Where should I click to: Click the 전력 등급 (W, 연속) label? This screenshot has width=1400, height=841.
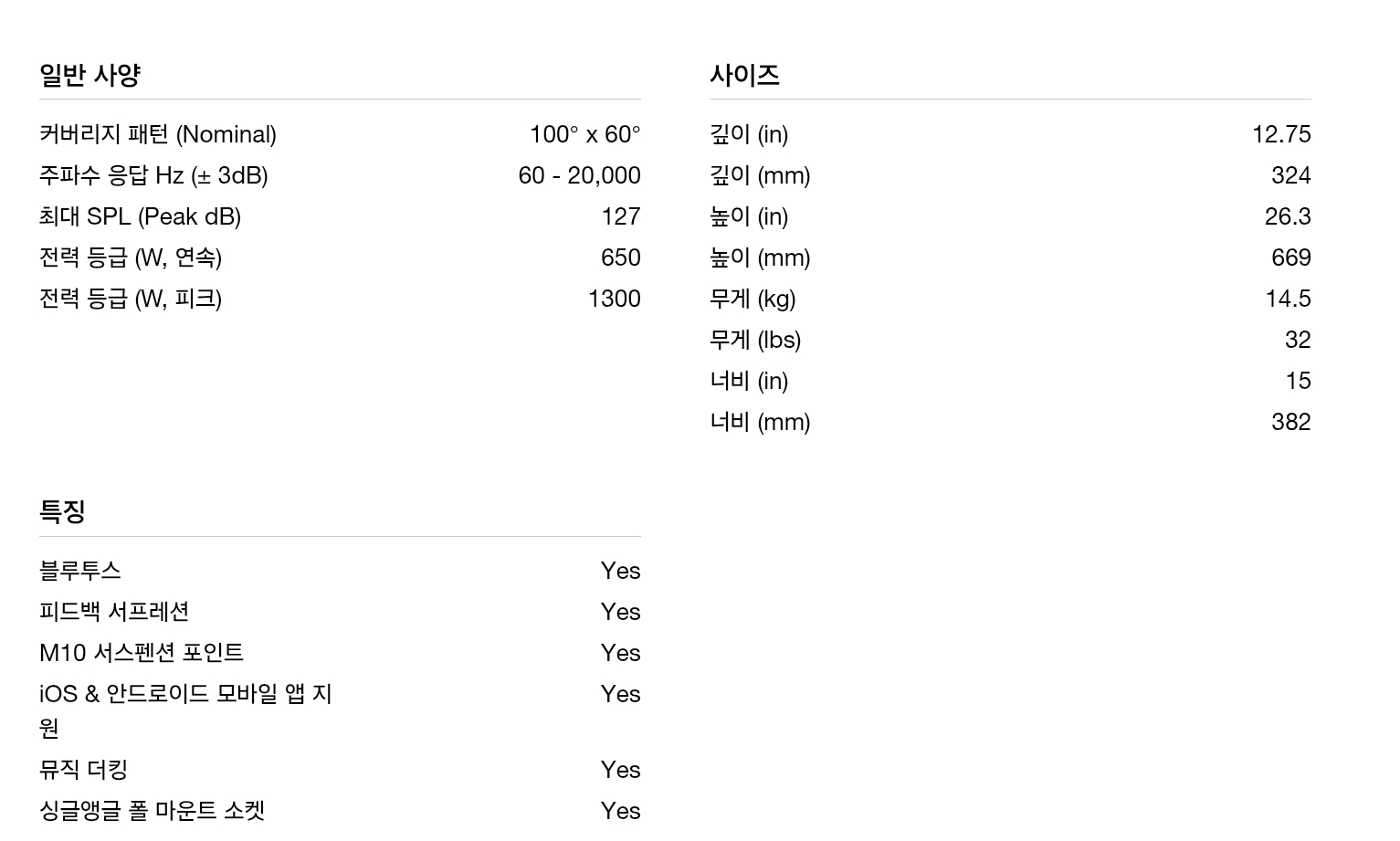[x=131, y=258]
